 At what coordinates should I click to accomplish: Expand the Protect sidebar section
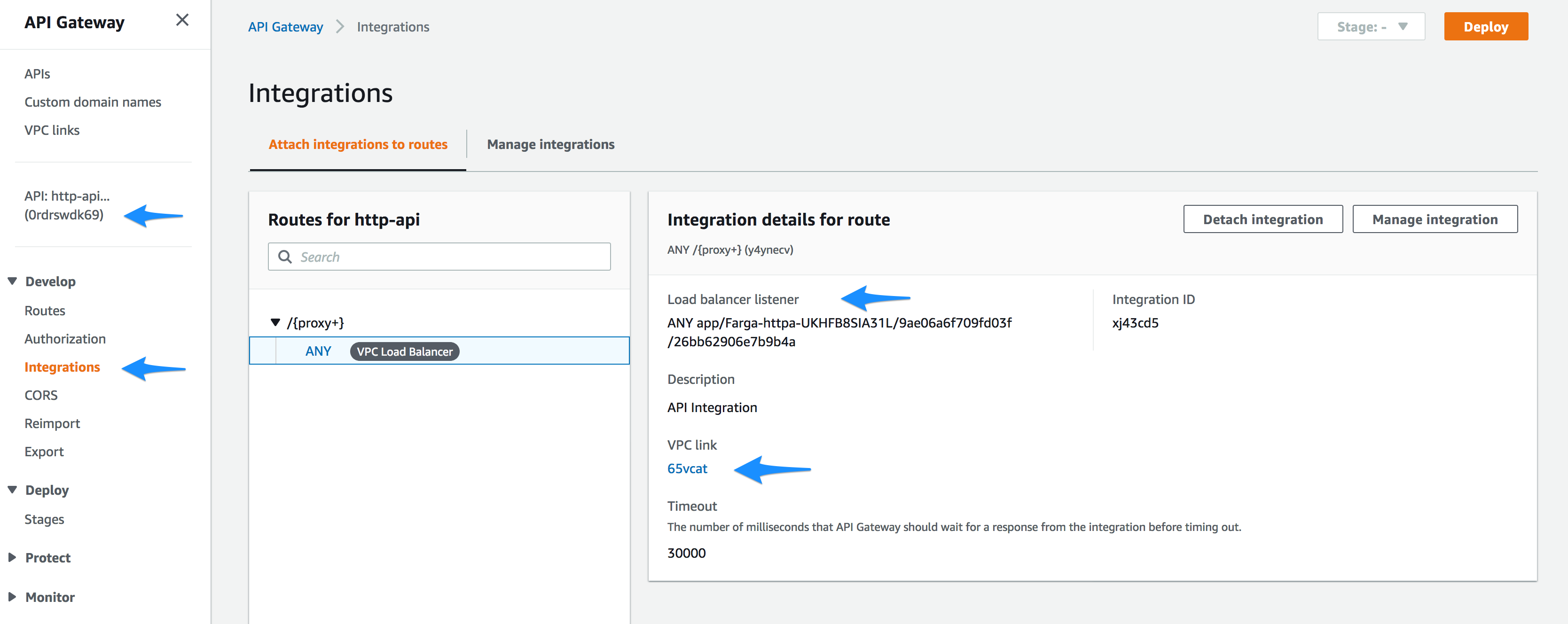[x=12, y=558]
